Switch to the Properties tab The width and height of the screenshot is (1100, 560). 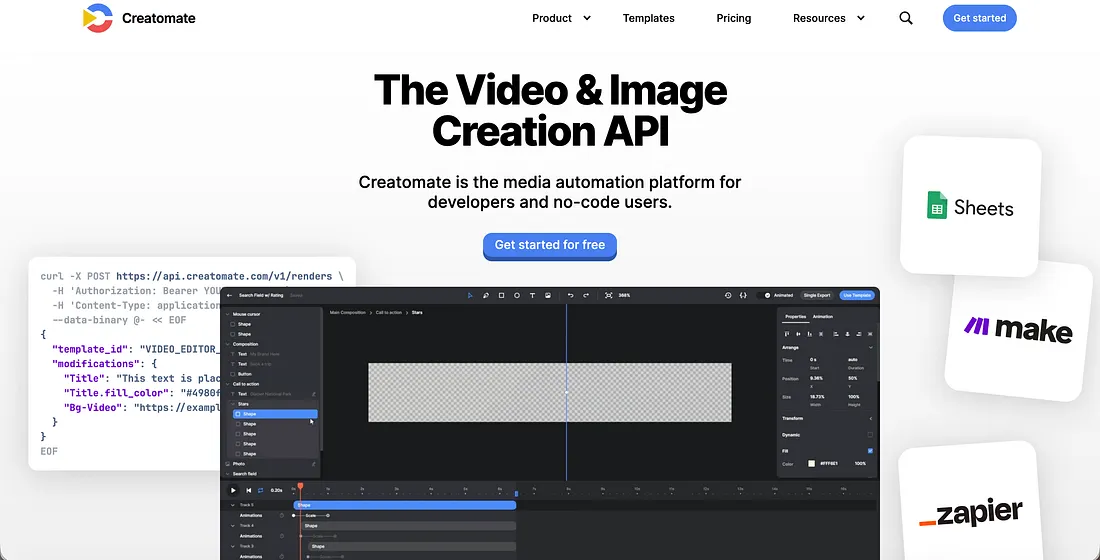point(796,316)
